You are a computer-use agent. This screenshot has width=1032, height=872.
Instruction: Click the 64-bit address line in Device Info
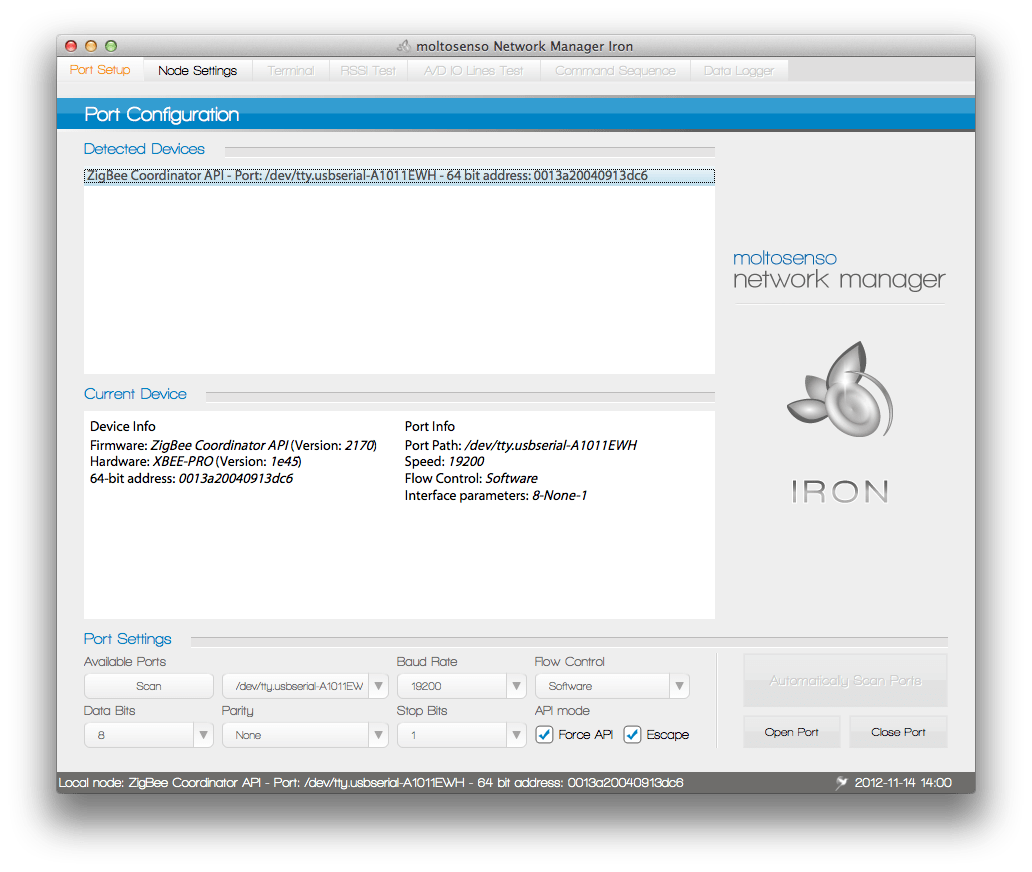tap(192, 478)
